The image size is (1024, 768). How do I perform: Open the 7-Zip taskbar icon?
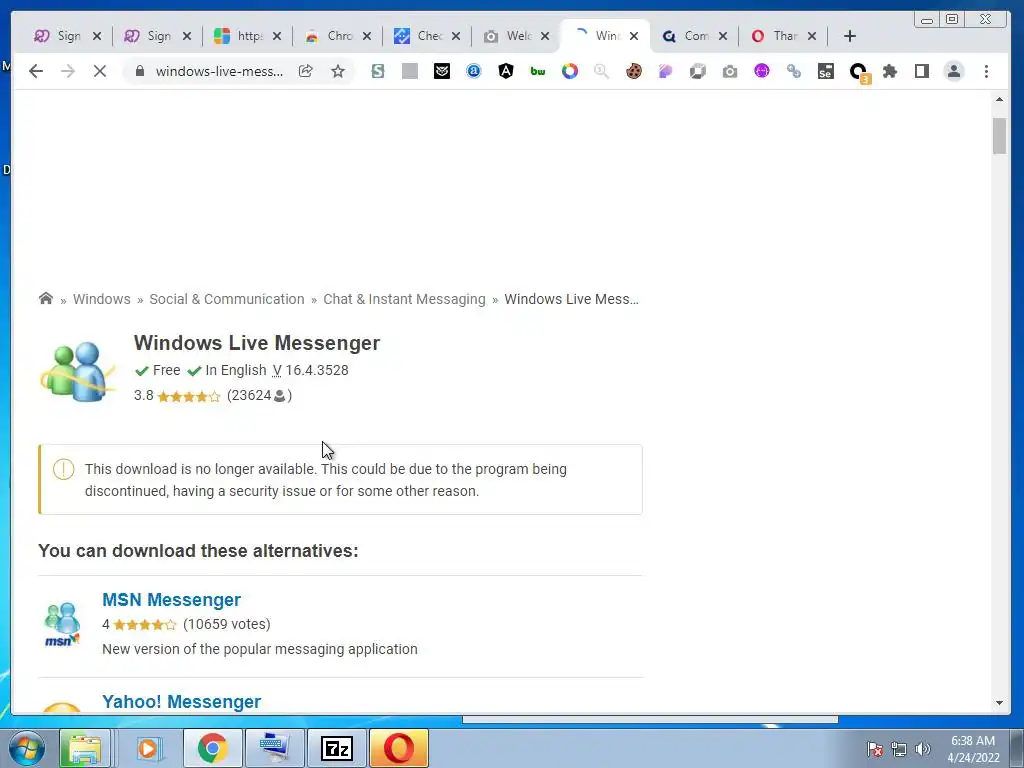click(337, 748)
